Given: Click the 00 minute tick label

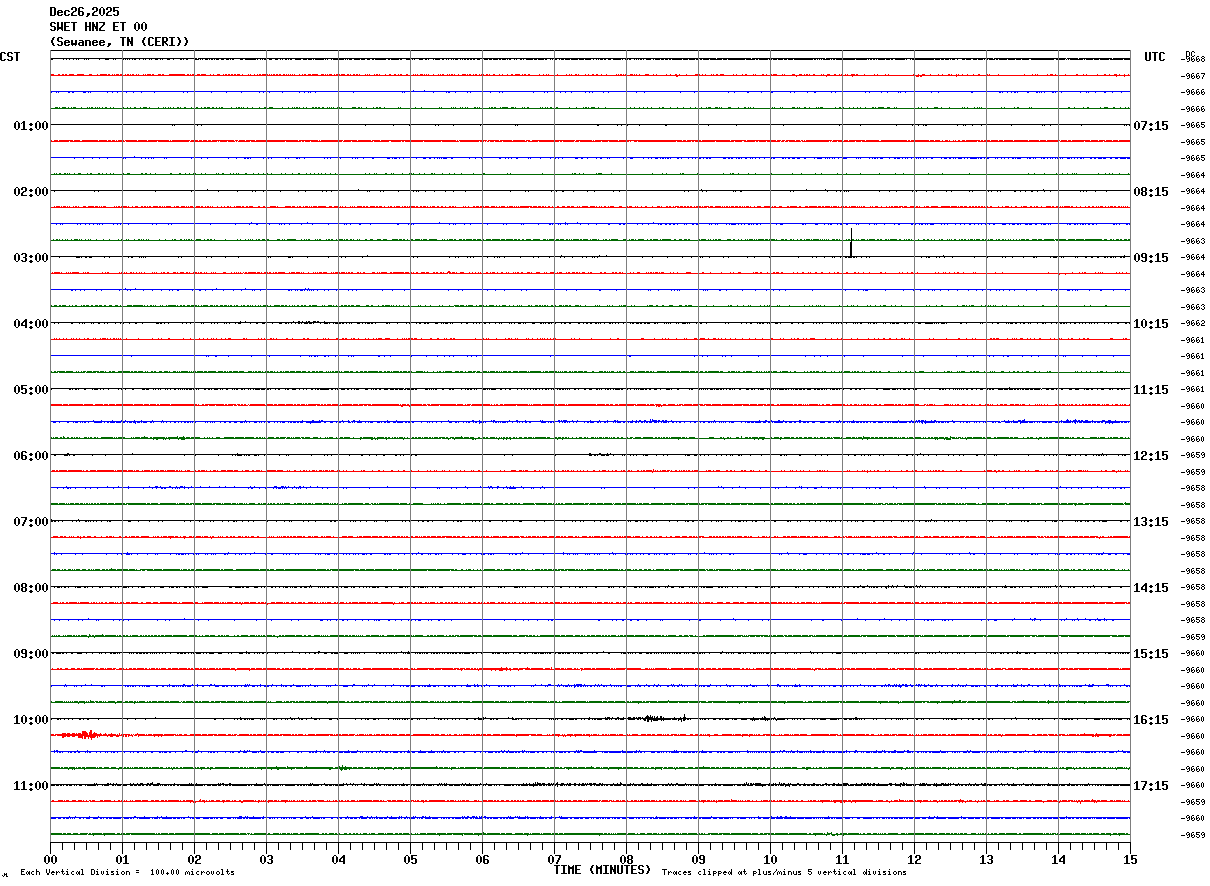Looking at the screenshot, I should pyautogui.click(x=50, y=859).
